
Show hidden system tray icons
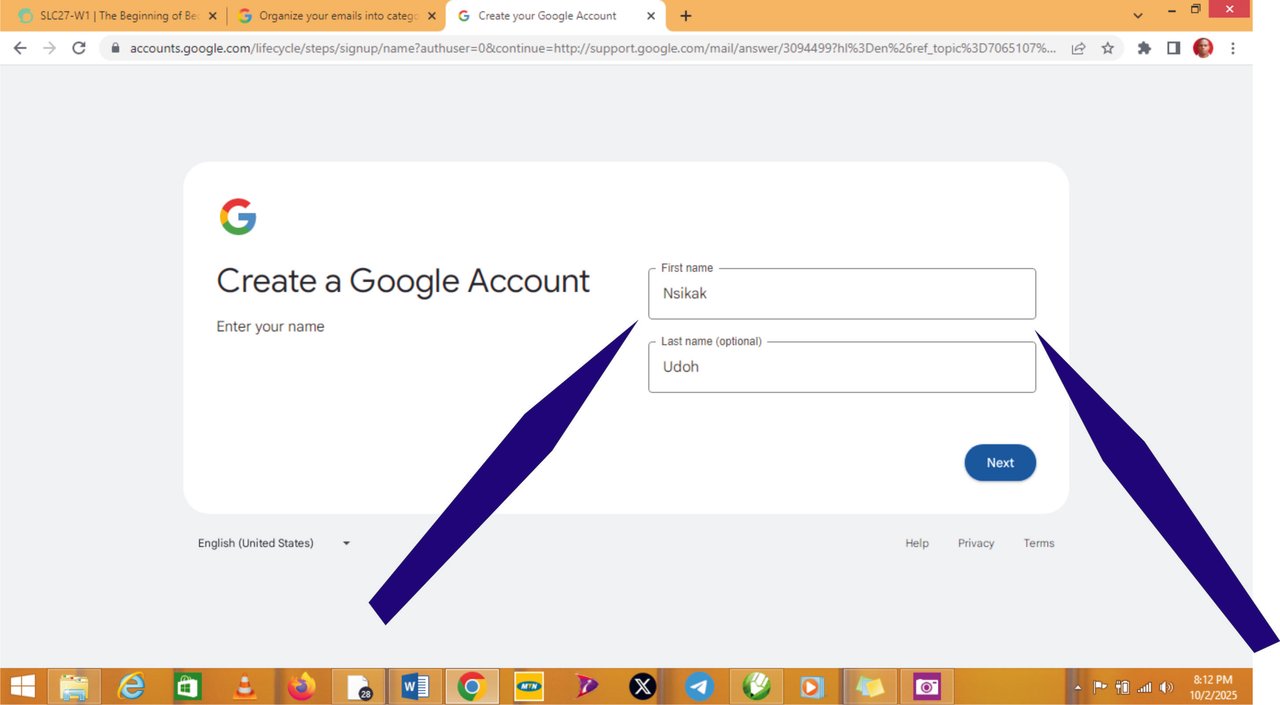click(x=1078, y=688)
